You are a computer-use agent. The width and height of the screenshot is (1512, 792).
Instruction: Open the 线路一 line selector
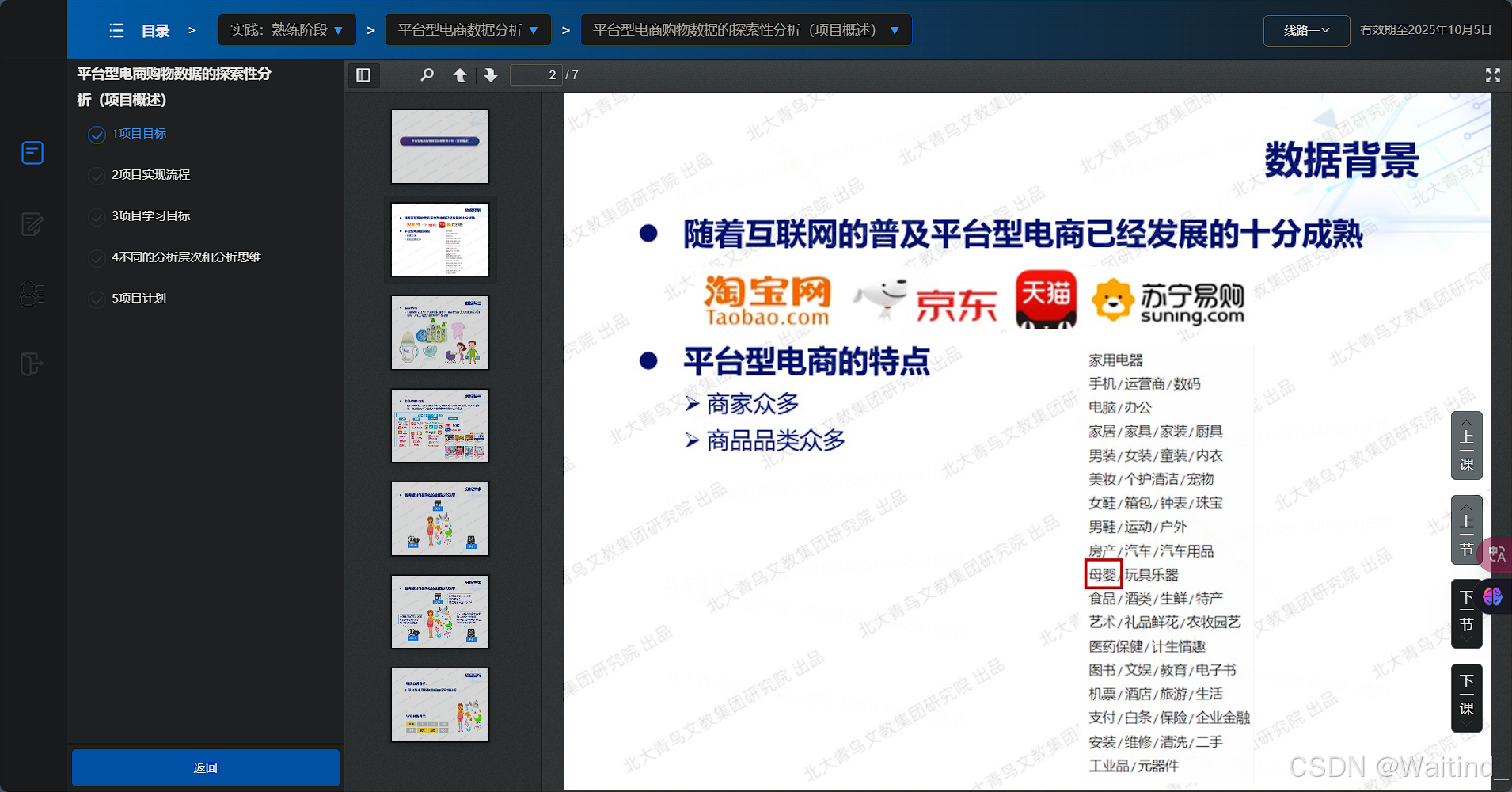pyautogui.click(x=1306, y=31)
